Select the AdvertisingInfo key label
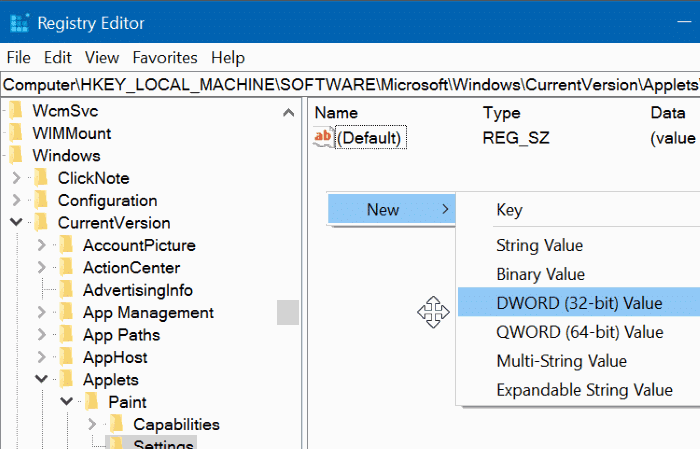Image resolution: width=700 pixels, height=449 pixels. click(x=138, y=290)
